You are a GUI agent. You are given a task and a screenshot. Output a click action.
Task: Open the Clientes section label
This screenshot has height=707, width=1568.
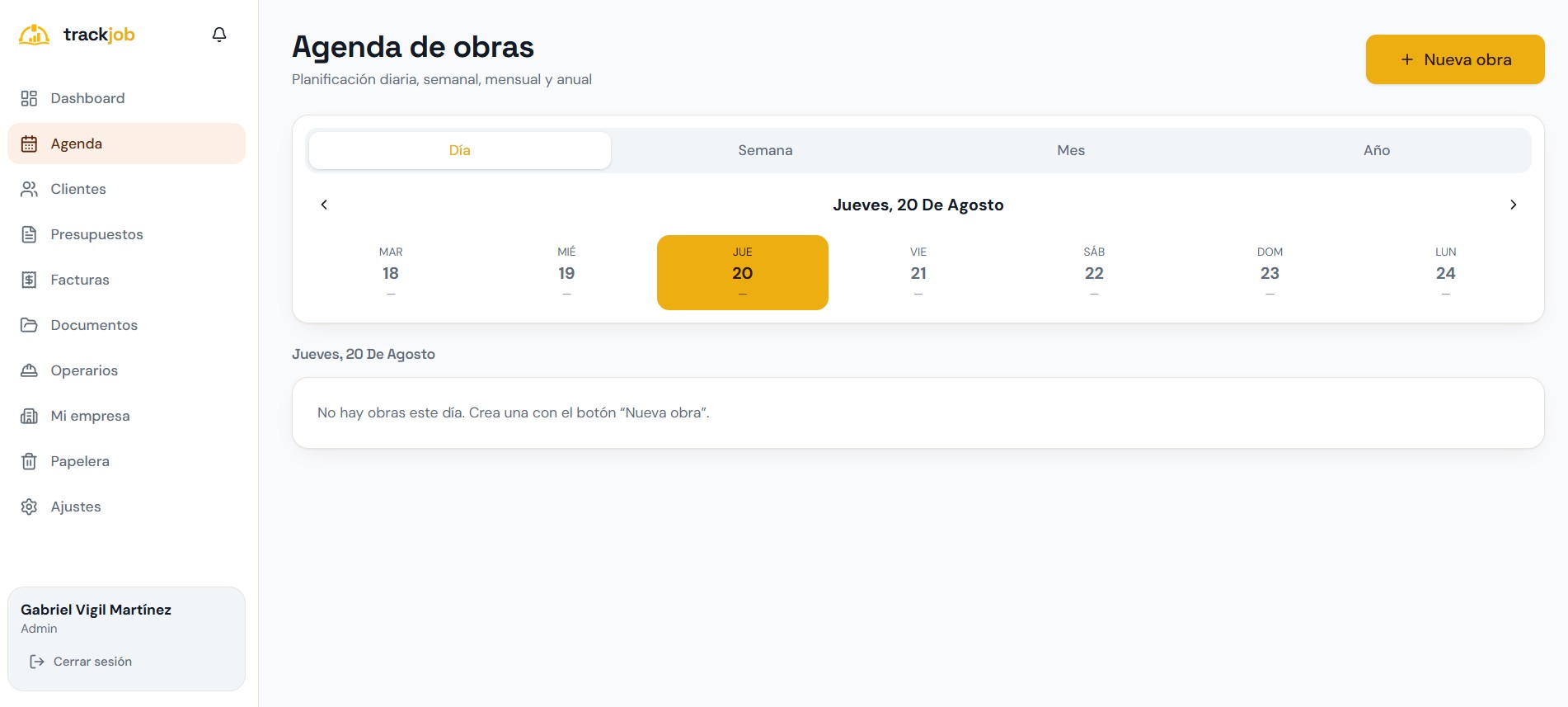click(x=78, y=189)
